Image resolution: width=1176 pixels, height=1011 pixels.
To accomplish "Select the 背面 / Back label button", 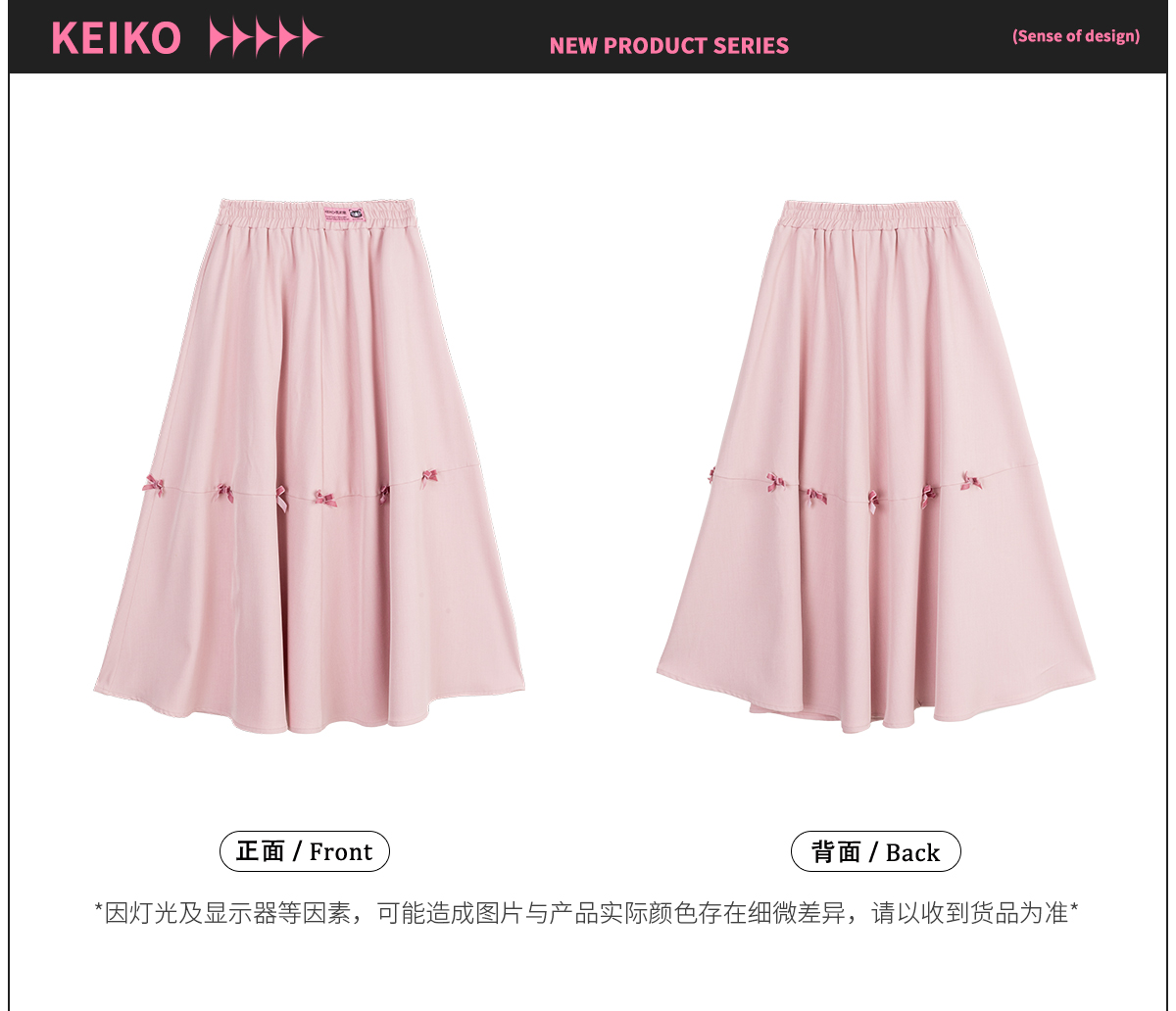I will [876, 852].
